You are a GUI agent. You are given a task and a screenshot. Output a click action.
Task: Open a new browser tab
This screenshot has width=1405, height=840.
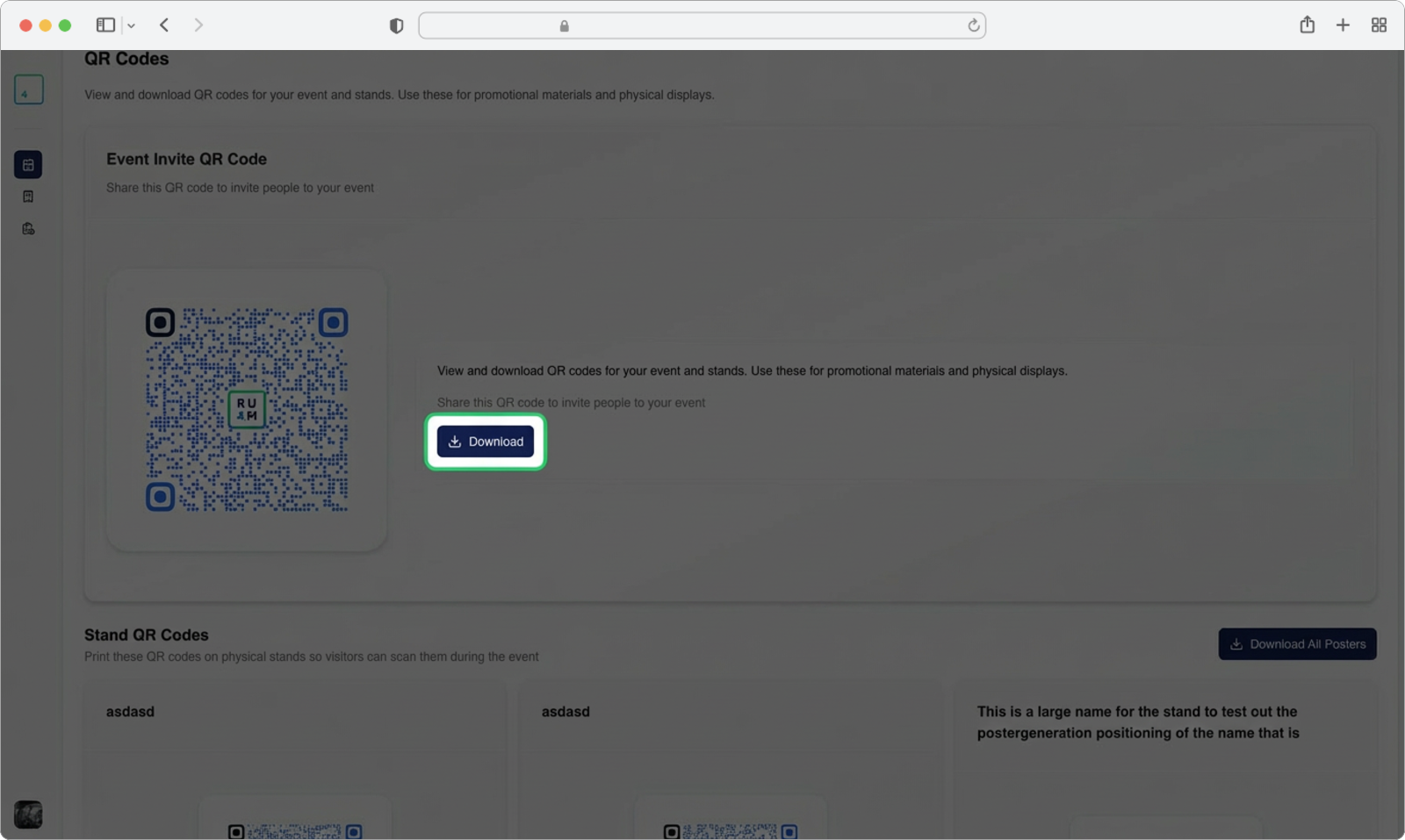1343,25
